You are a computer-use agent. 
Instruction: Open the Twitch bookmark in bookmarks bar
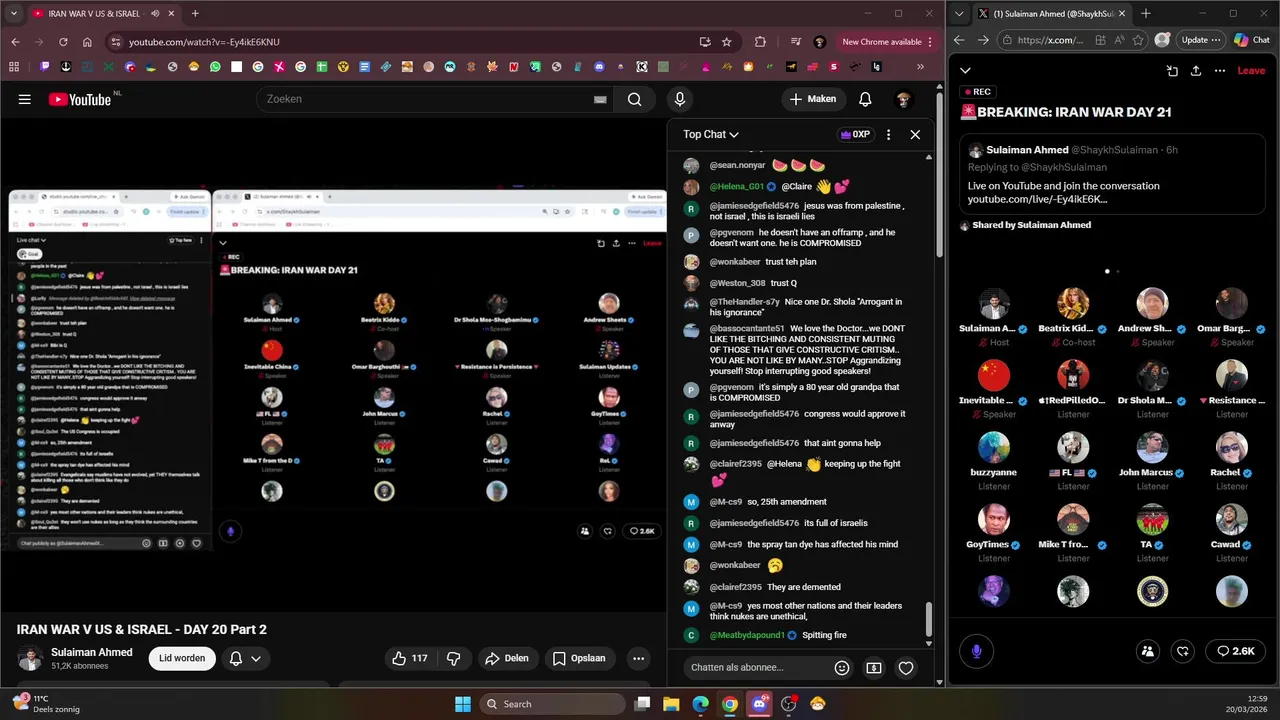pos(45,67)
